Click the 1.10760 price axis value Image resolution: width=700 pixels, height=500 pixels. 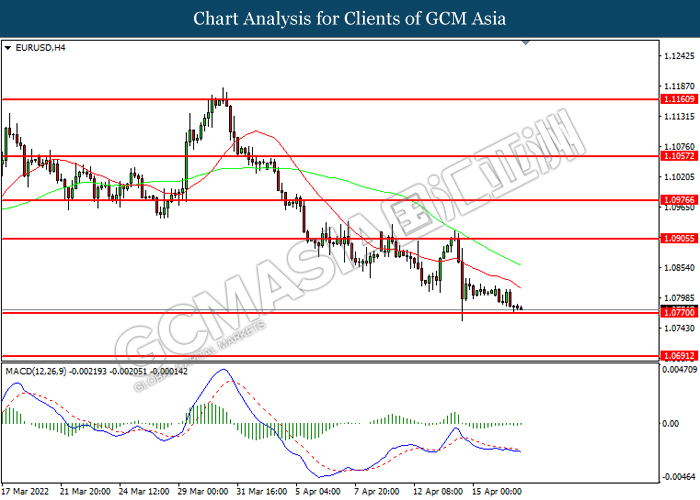(679, 146)
